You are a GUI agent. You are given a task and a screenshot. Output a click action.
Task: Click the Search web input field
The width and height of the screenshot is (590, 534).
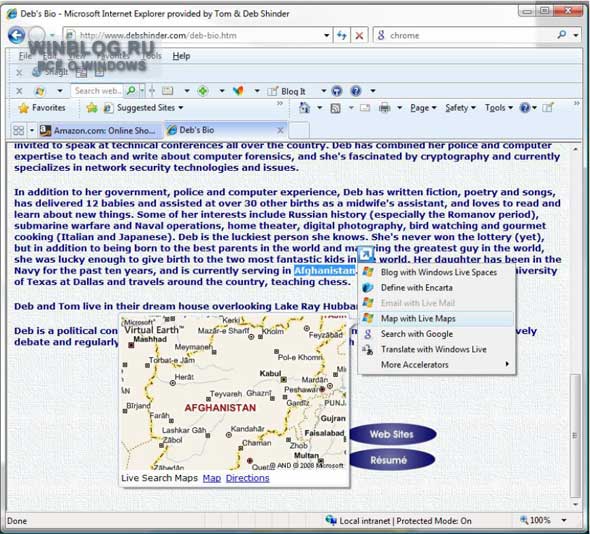97,91
